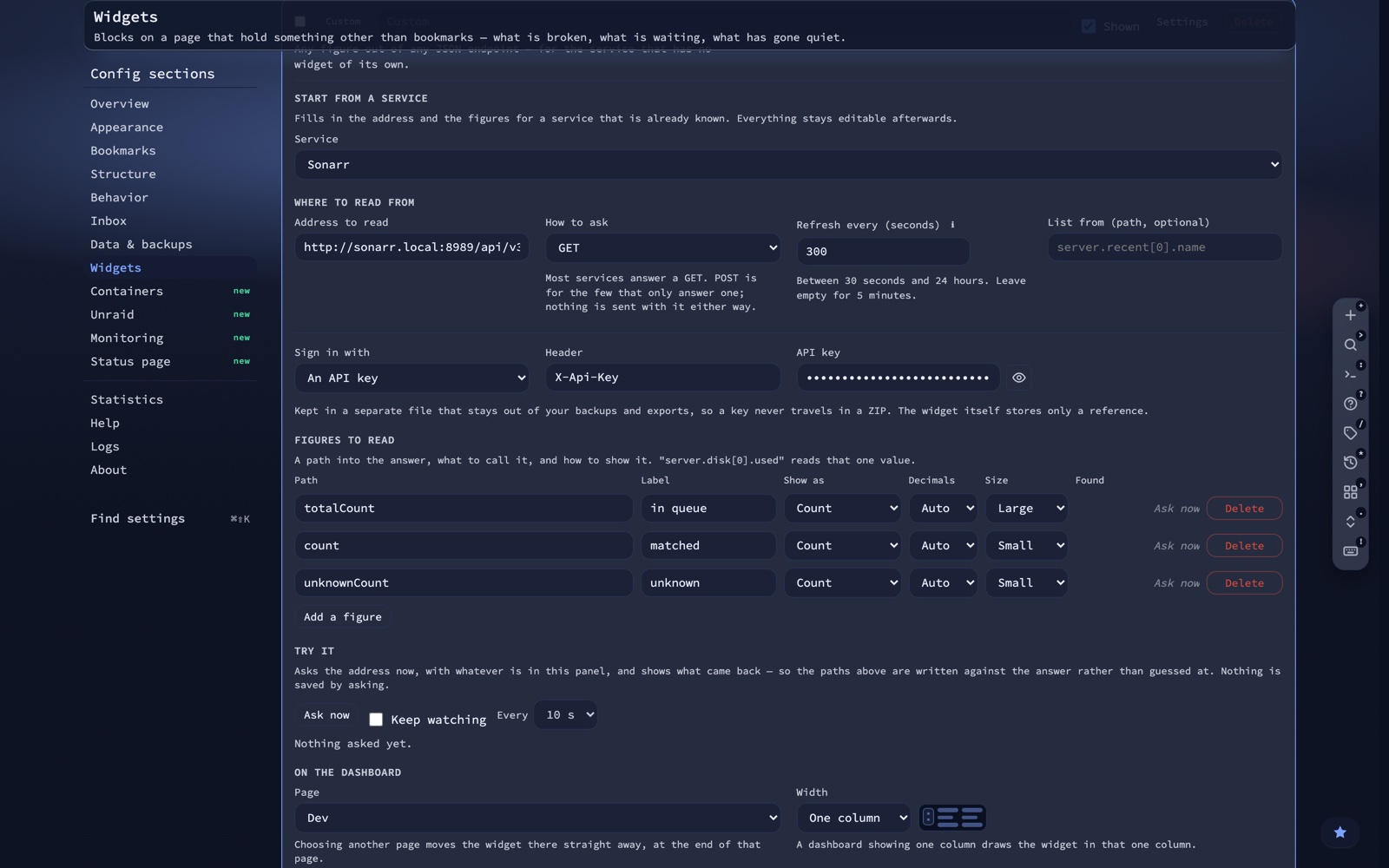Delete the unknownCount figure row
Screen dimensions: 1389x868
[1244, 583]
